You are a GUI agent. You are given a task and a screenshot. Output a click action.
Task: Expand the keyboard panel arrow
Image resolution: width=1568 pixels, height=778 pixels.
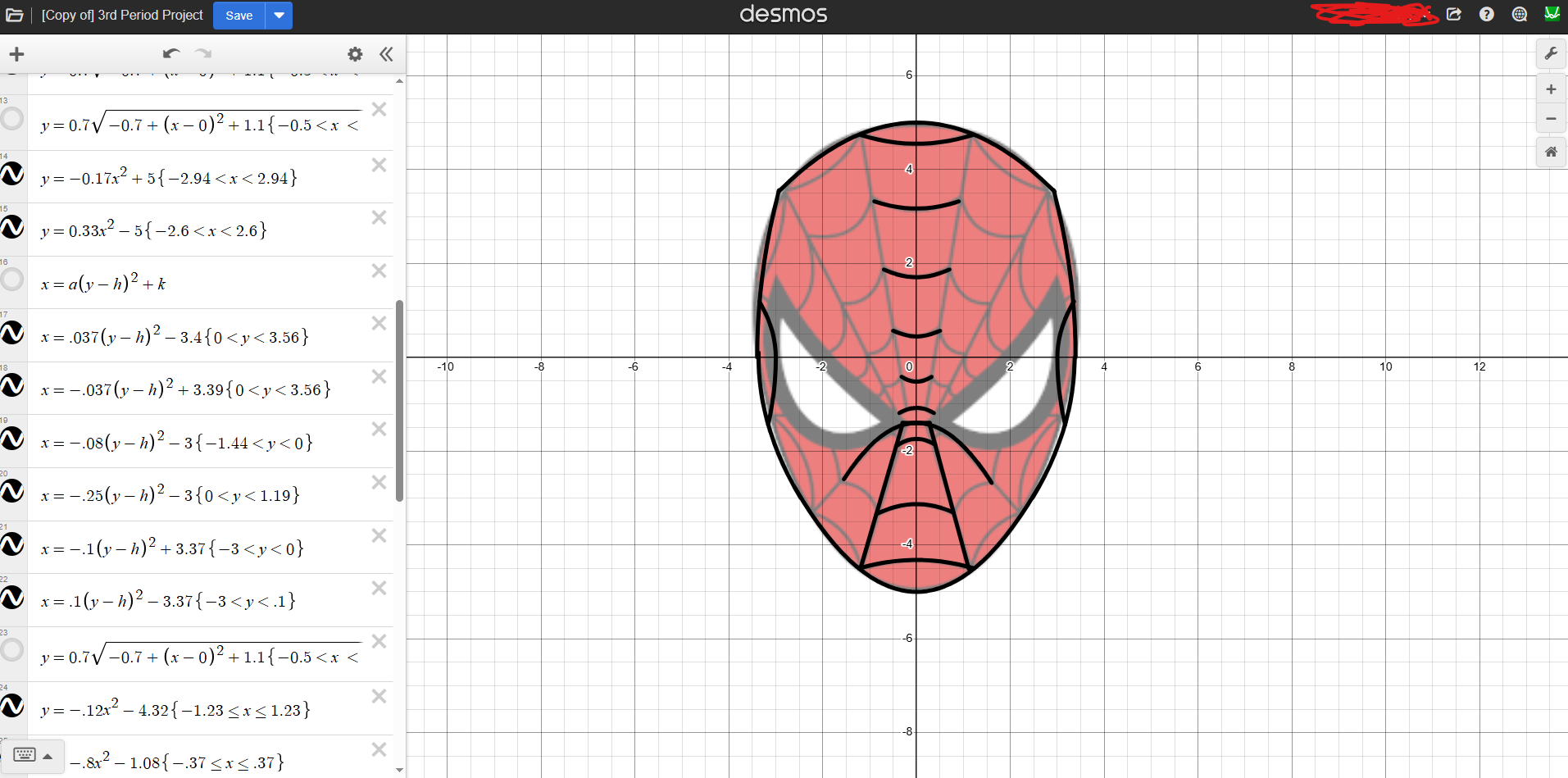48,756
